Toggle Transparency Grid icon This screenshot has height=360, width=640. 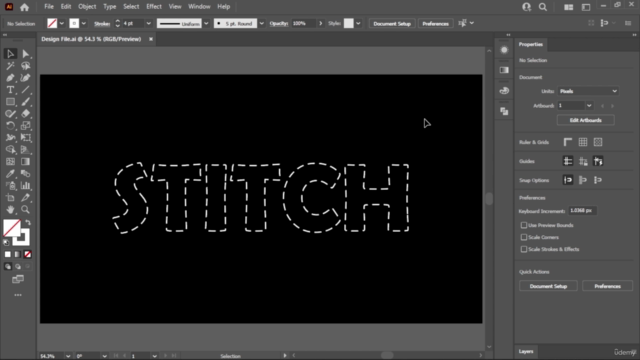pos(598,142)
